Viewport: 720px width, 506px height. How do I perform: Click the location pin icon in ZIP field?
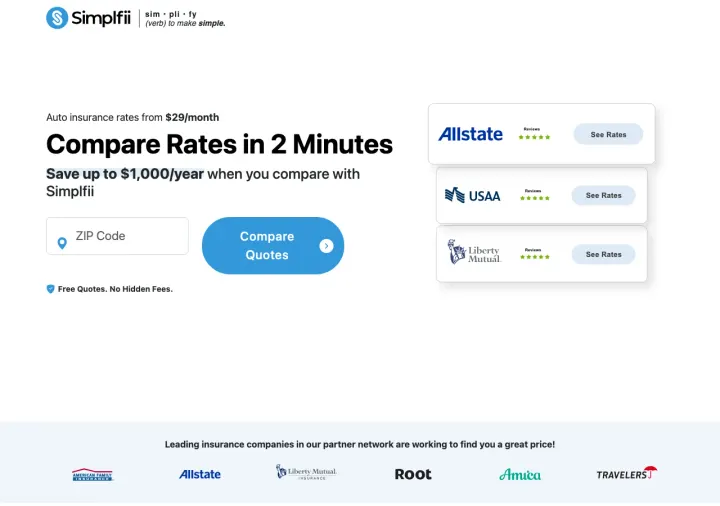click(x=61, y=240)
